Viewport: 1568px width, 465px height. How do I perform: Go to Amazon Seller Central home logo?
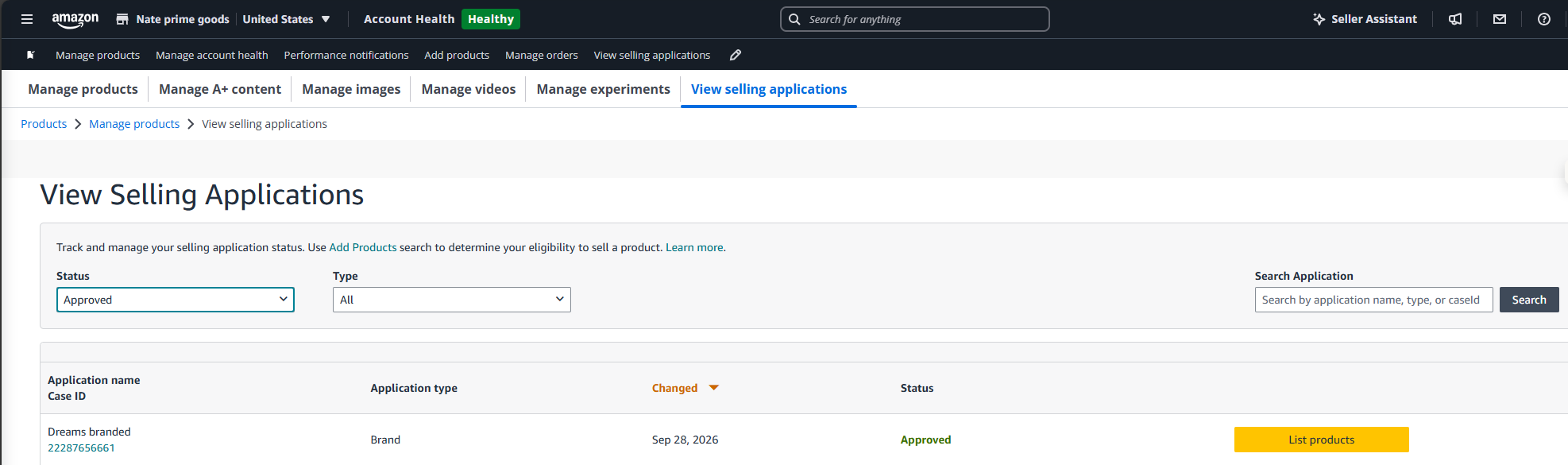pyautogui.click(x=75, y=20)
